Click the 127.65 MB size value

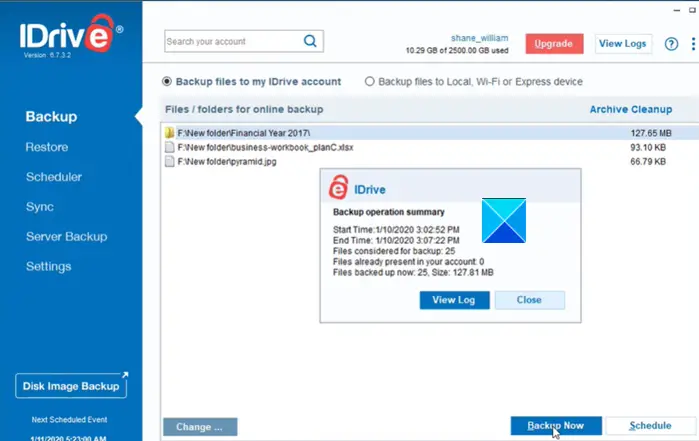651,133
